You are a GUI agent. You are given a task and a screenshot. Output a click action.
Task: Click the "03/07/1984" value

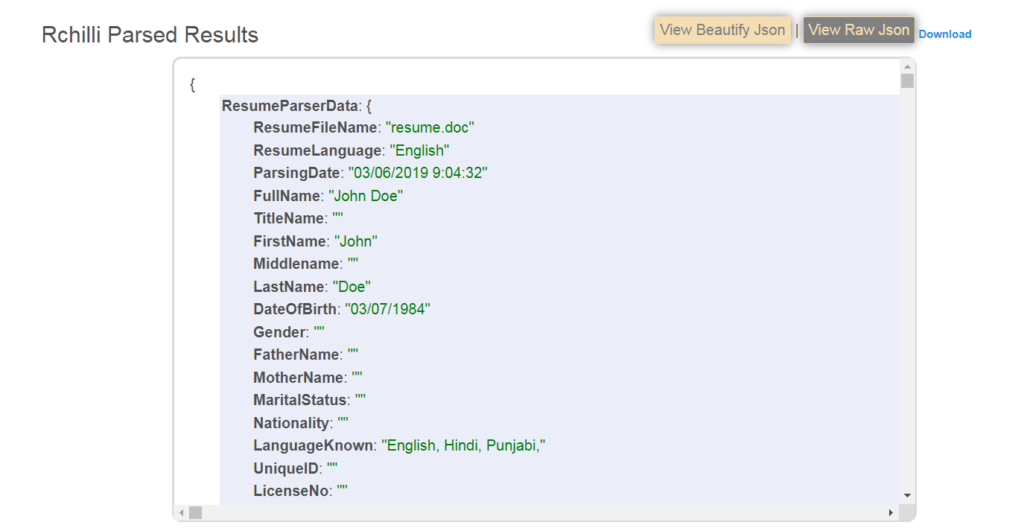coord(388,309)
